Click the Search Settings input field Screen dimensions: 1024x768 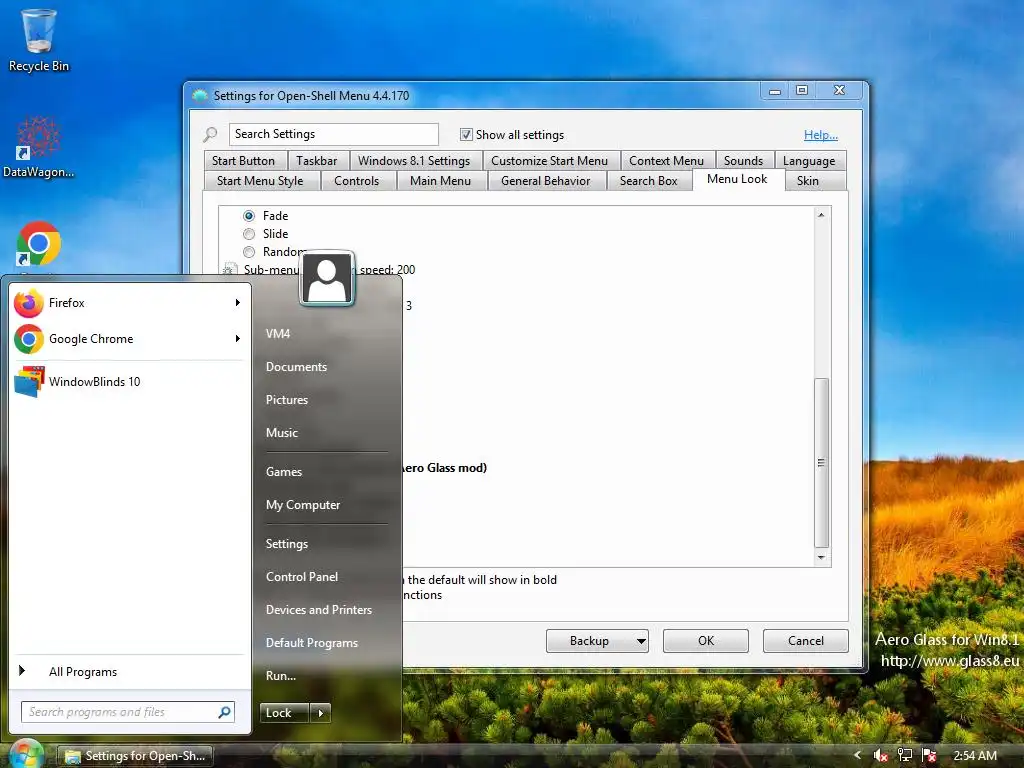click(334, 135)
